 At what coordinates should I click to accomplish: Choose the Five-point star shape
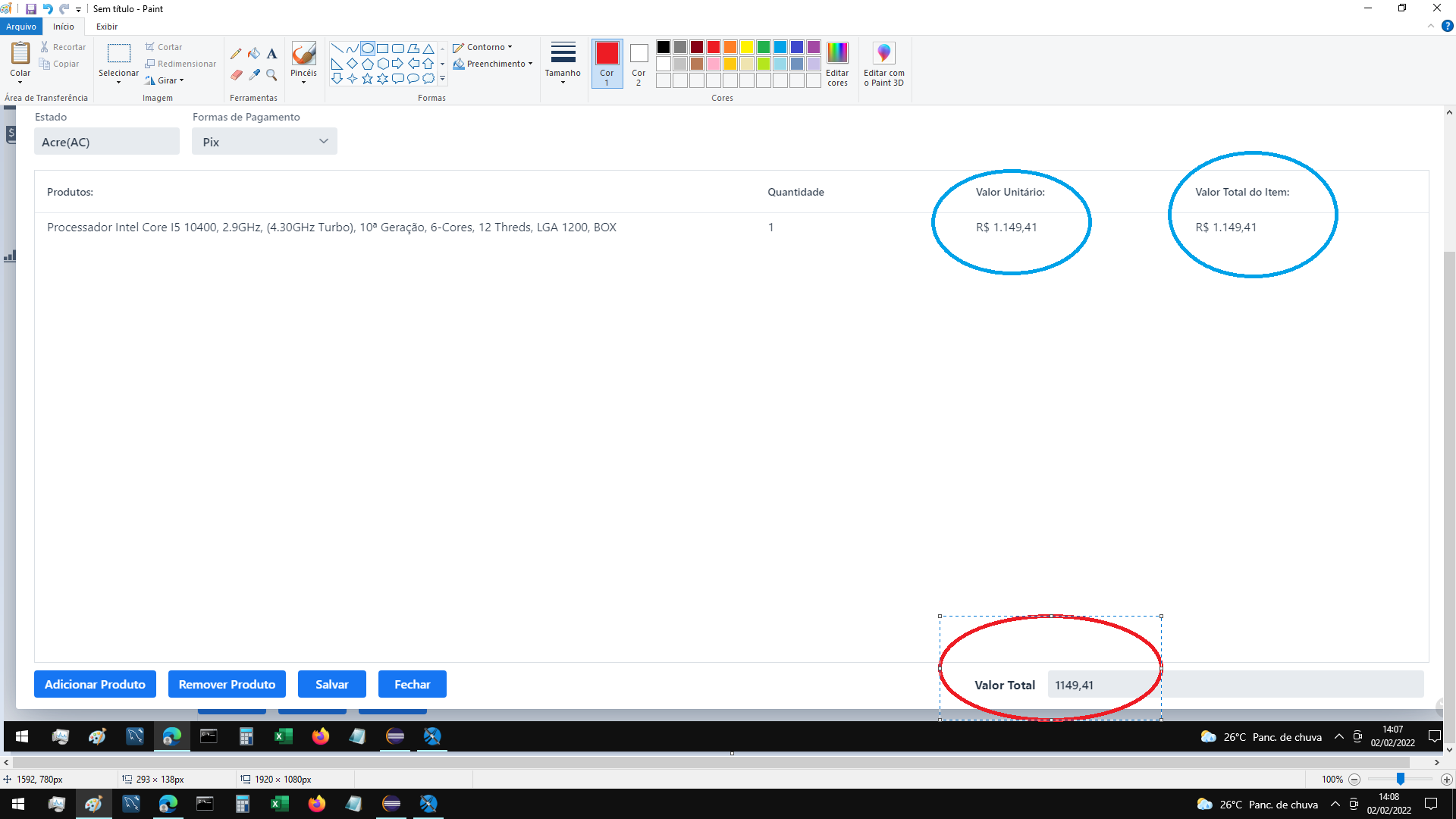click(367, 79)
